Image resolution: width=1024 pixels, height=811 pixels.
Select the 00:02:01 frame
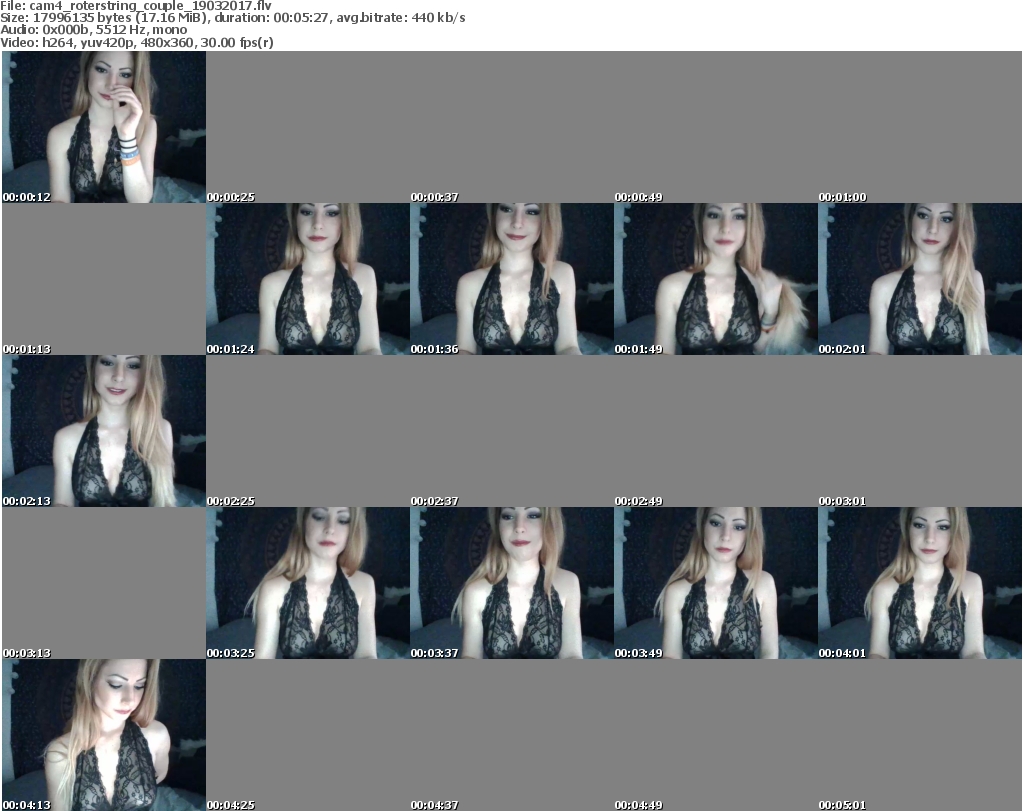pos(920,279)
